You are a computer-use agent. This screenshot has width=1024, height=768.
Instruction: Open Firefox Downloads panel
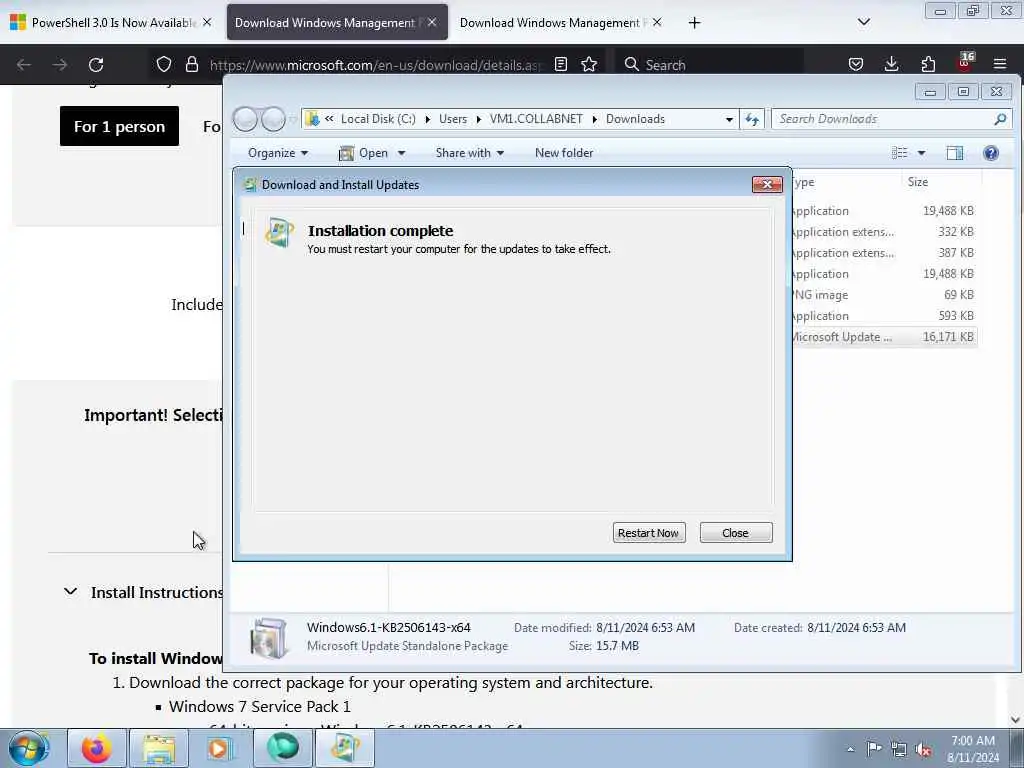[891, 64]
